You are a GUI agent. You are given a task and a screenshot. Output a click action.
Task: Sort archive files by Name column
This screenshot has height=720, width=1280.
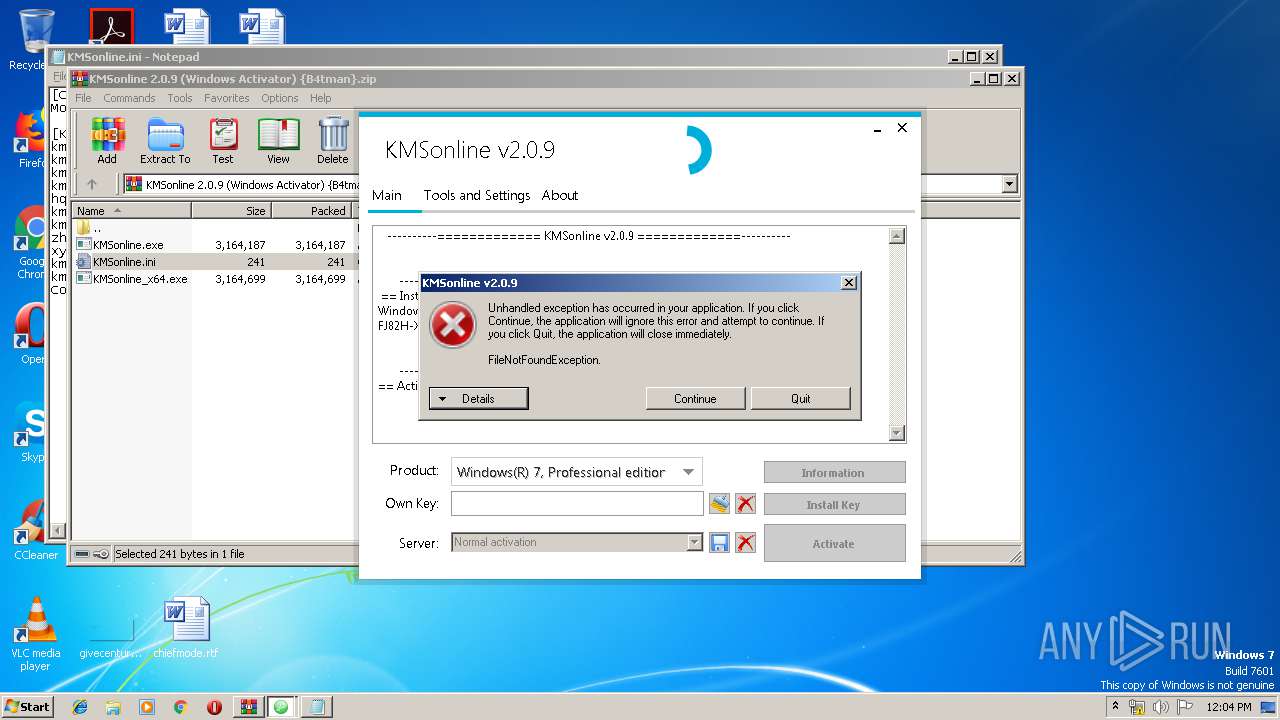pyautogui.click(x=132, y=211)
